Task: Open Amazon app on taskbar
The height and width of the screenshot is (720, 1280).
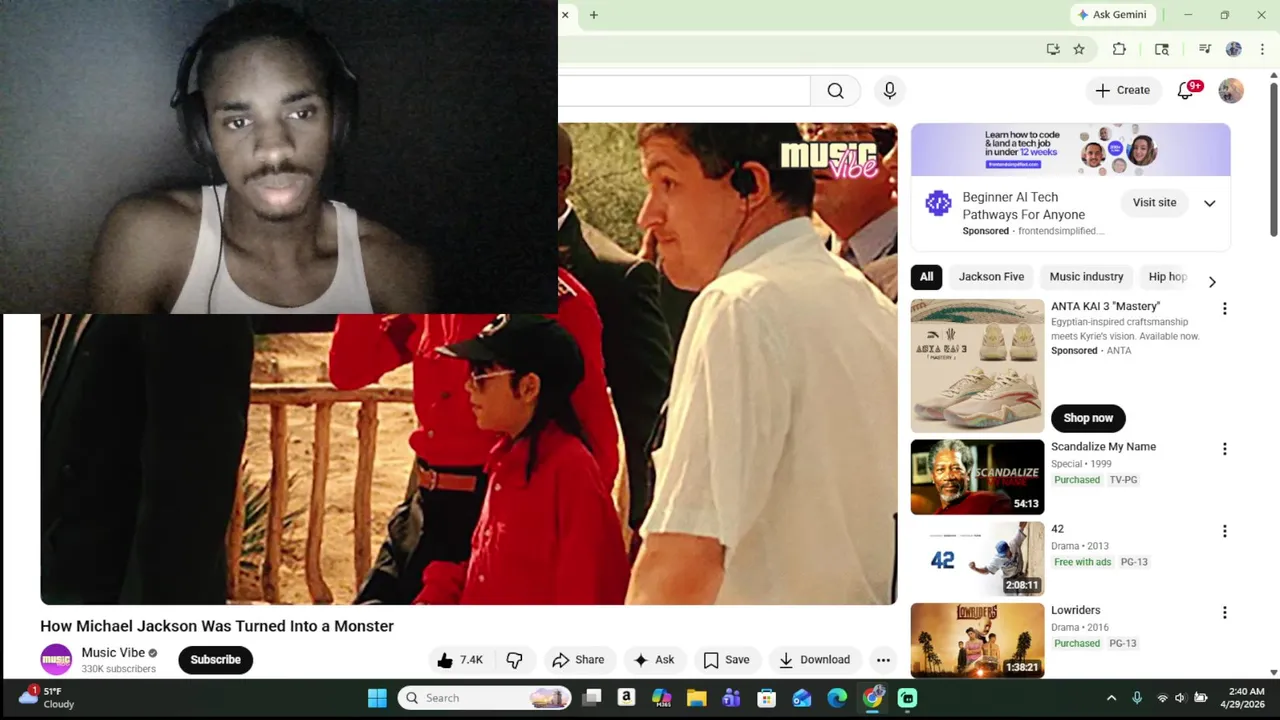Action: point(626,698)
